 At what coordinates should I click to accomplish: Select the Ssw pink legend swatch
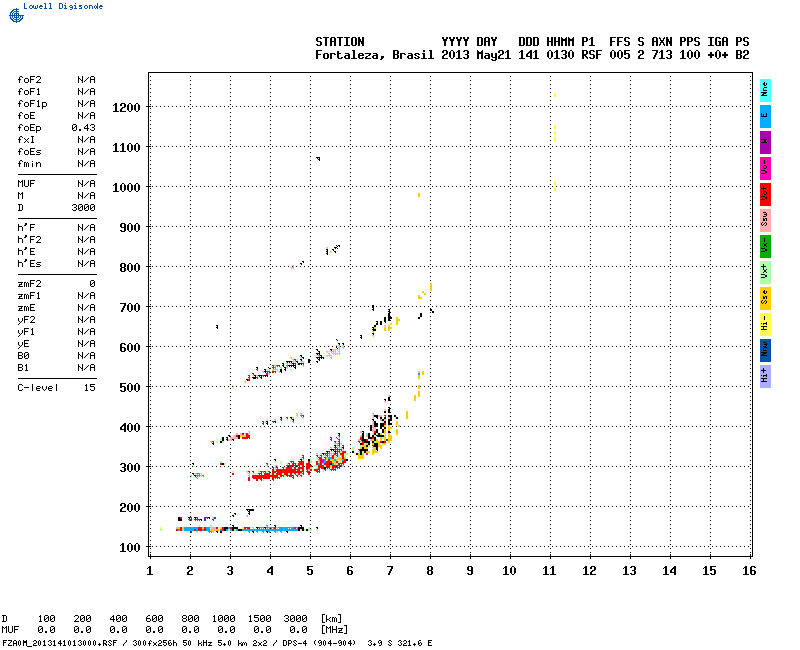pos(765,220)
